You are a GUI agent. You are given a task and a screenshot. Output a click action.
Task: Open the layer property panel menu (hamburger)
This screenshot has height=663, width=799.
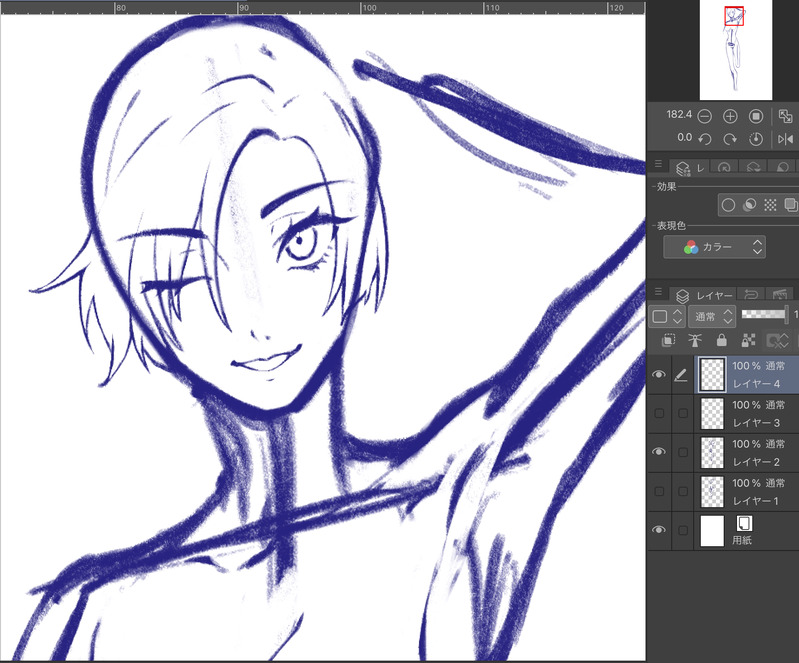tap(658, 164)
